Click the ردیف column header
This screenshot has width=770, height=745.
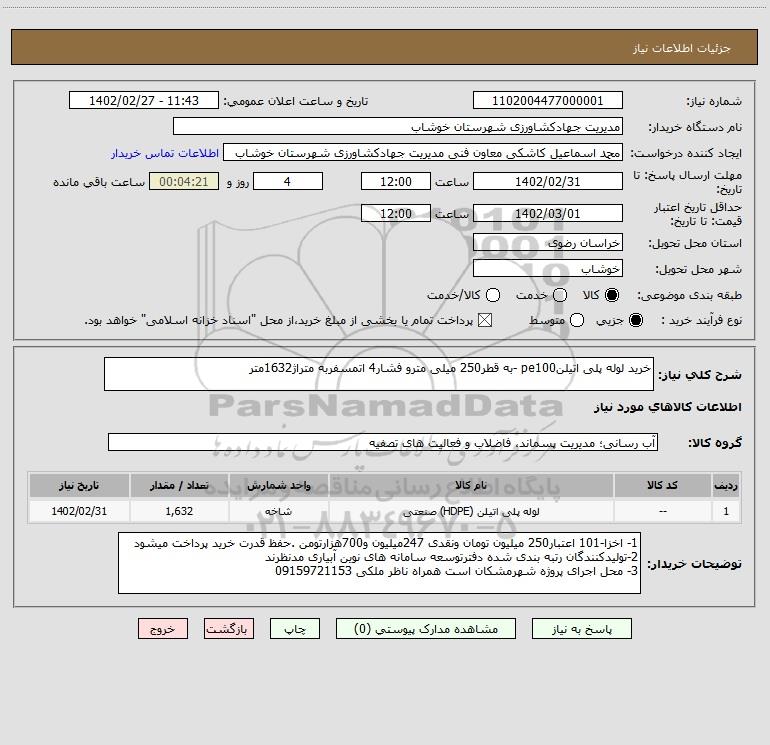coord(725,485)
